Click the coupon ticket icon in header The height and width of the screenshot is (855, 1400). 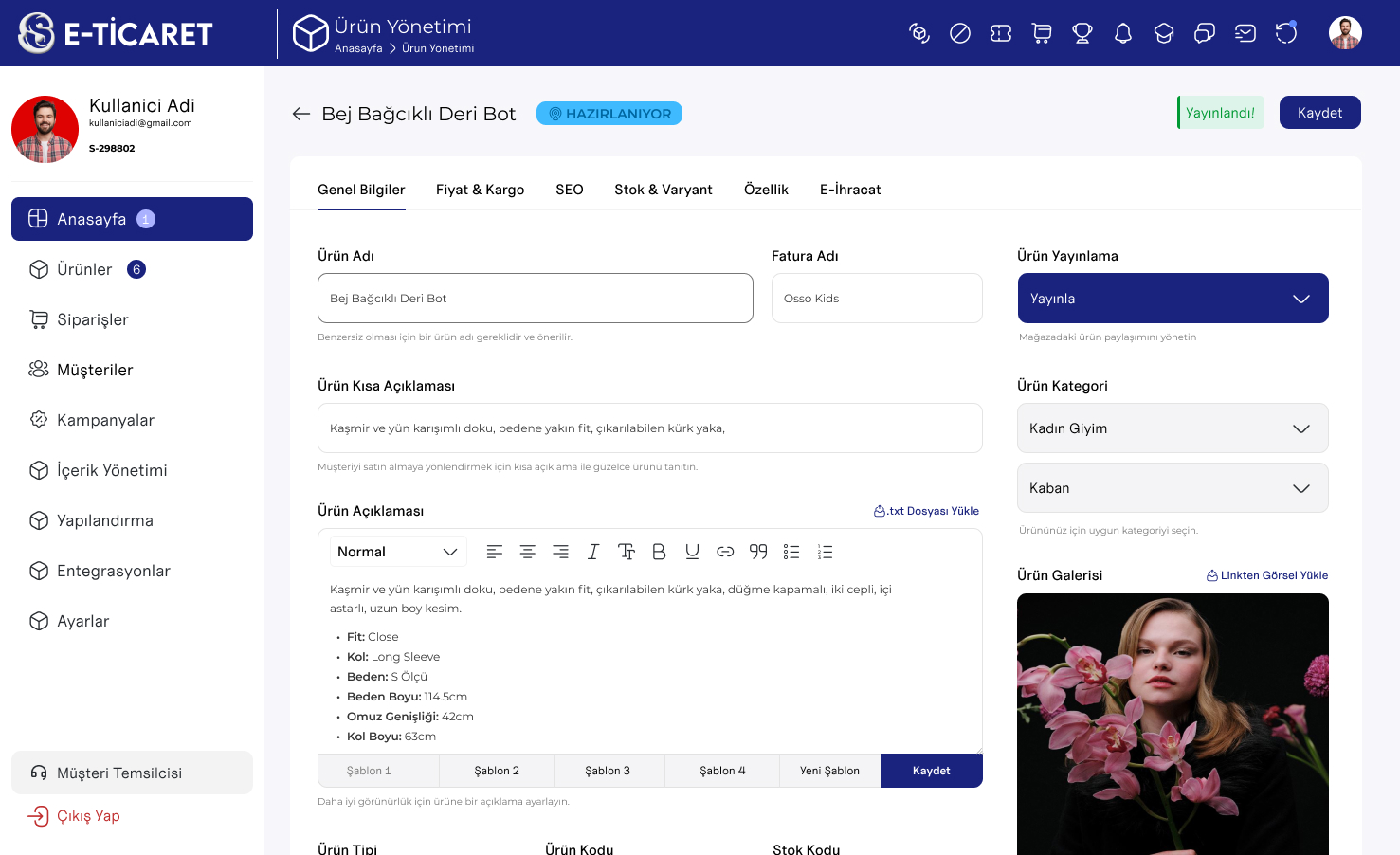click(x=1001, y=34)
